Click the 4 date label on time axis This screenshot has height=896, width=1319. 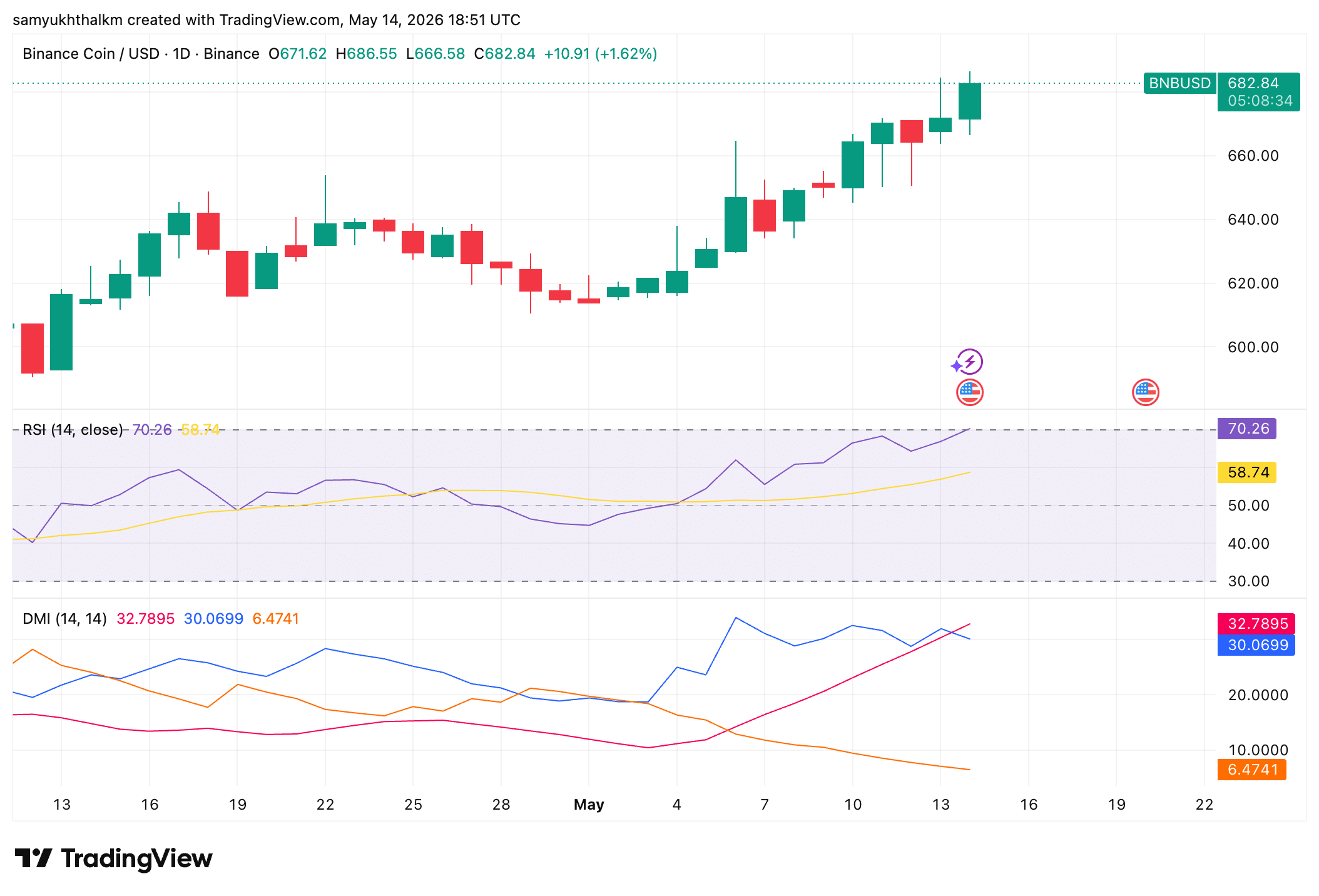[x=676, y=805]
